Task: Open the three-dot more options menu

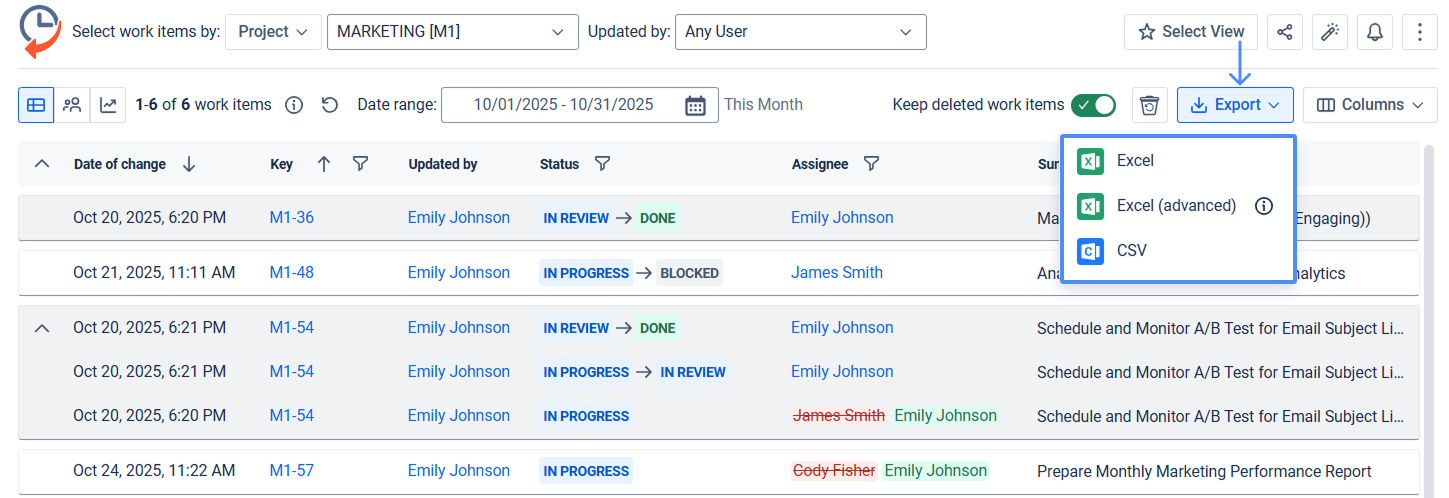Action: (1420, 32)
